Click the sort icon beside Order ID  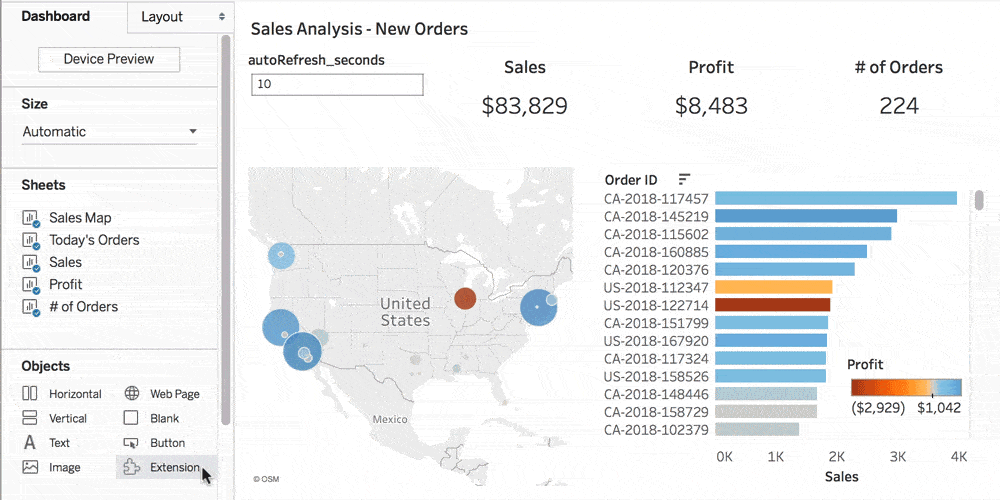pos(684,179)
